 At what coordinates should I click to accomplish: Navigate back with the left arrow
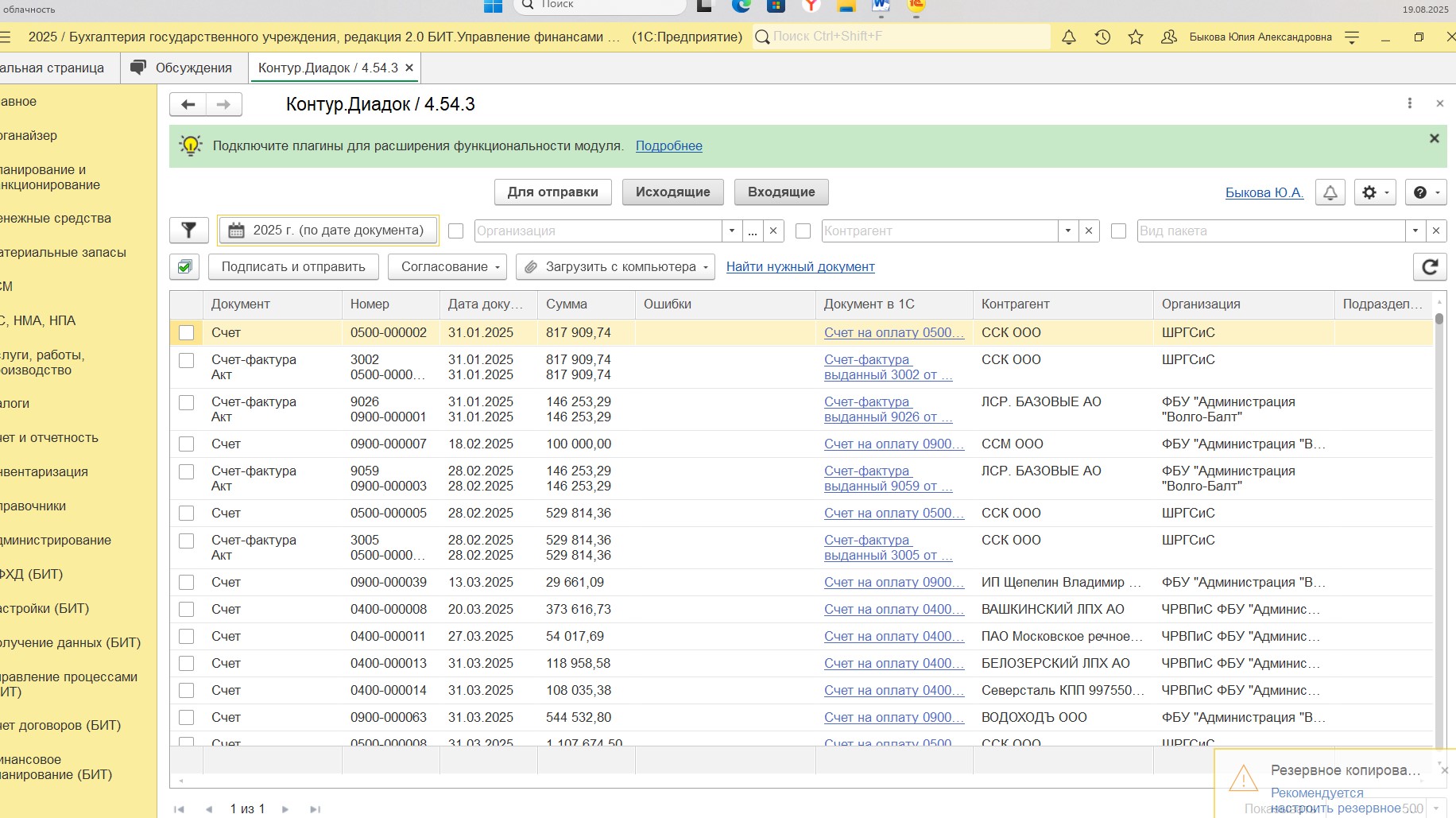pyautogui.click(x=188, y=104)
